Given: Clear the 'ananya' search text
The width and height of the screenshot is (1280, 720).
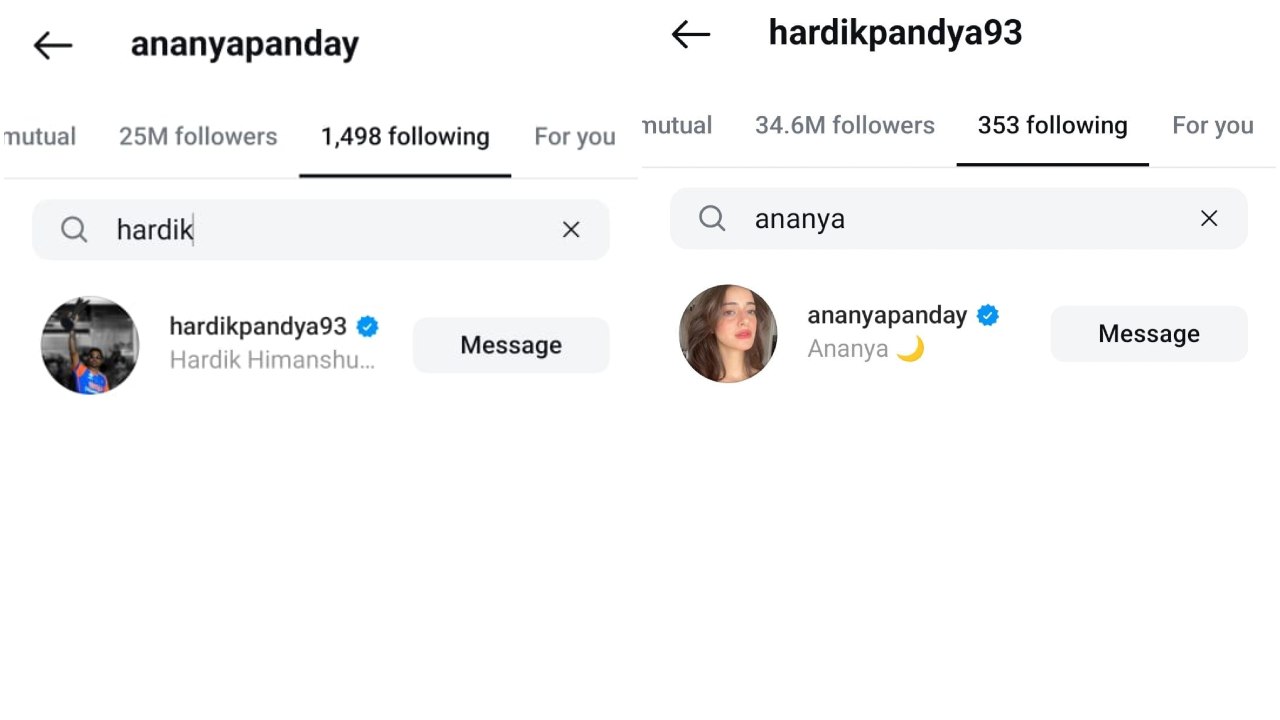Looking at the screenshot, I should (1209, 218).
